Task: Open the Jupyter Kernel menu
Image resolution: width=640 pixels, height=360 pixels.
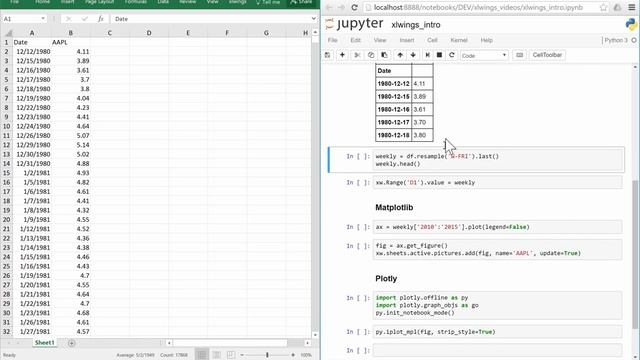Action: point(459,40)
